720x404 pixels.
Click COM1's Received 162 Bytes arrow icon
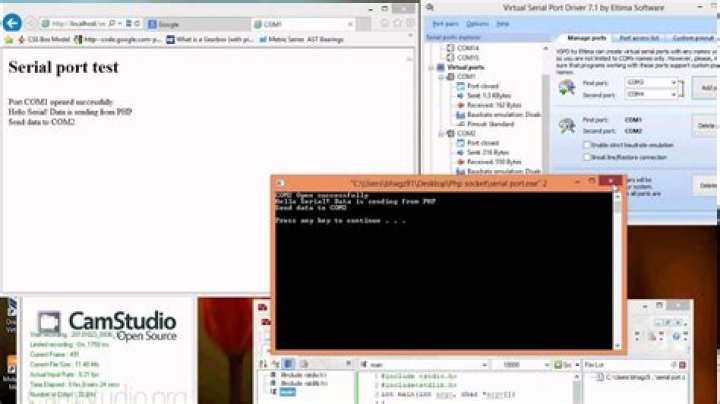click(461, 105)
